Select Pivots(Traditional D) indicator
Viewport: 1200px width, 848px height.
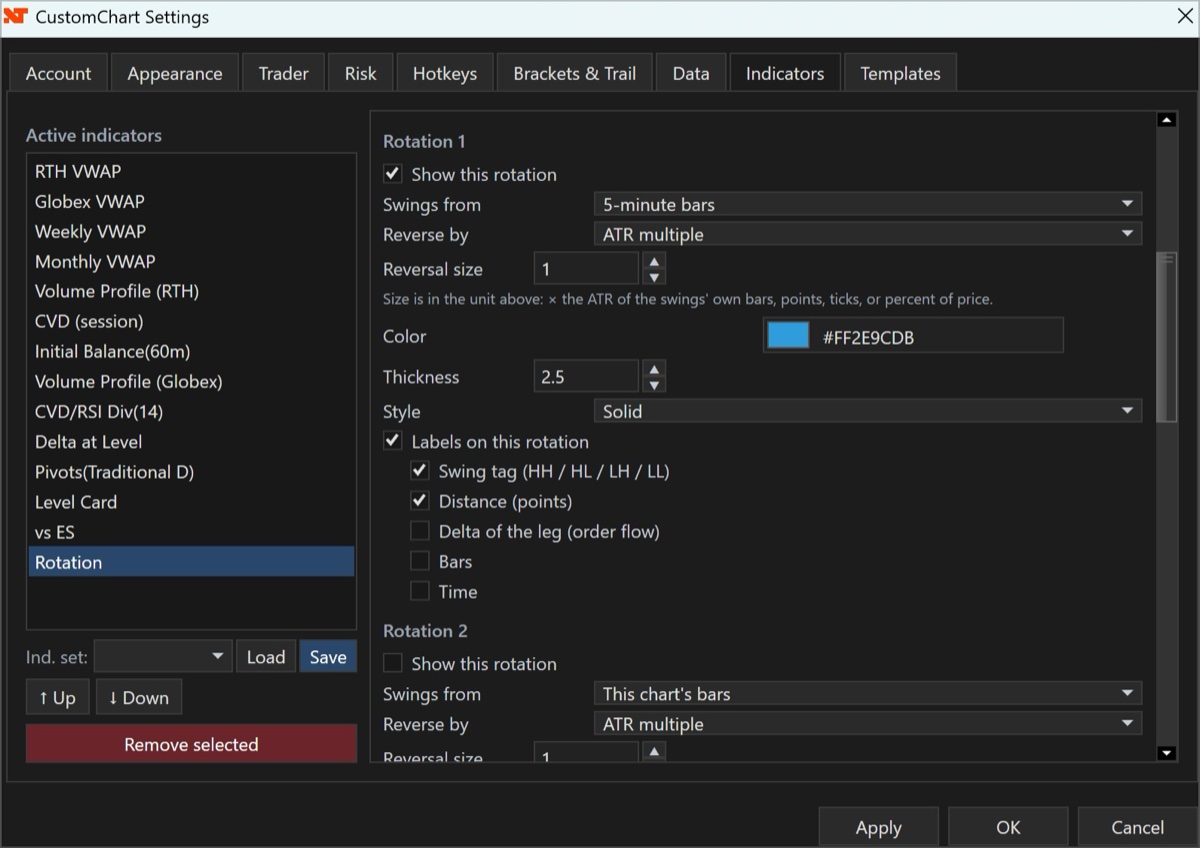coord(191,471)
